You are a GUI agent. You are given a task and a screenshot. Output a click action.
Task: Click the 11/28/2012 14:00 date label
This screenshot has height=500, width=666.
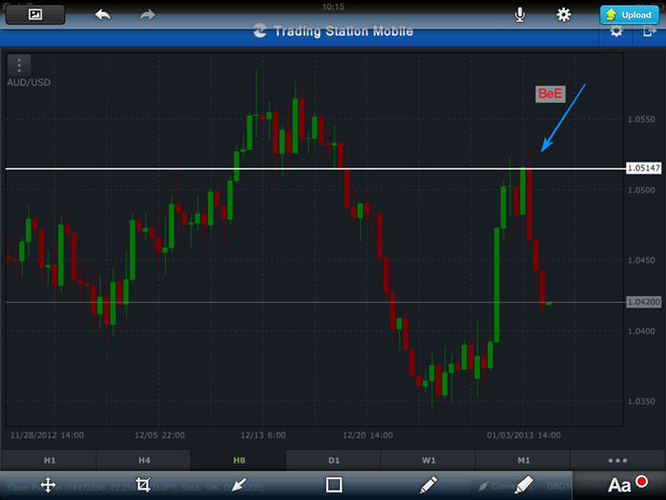pyautogui.click(x=47, y=435)
